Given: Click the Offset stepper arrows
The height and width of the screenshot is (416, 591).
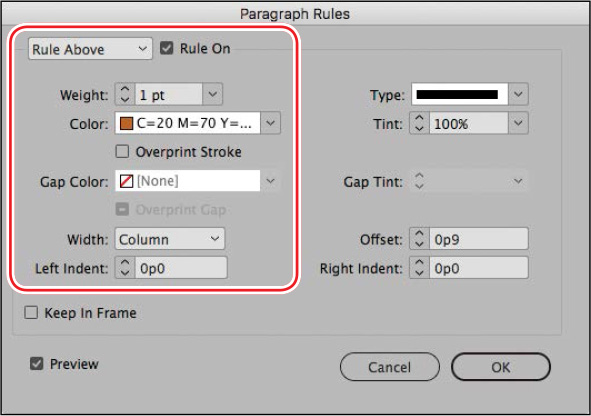Looking at the screenshot, I should click(420, 239).
